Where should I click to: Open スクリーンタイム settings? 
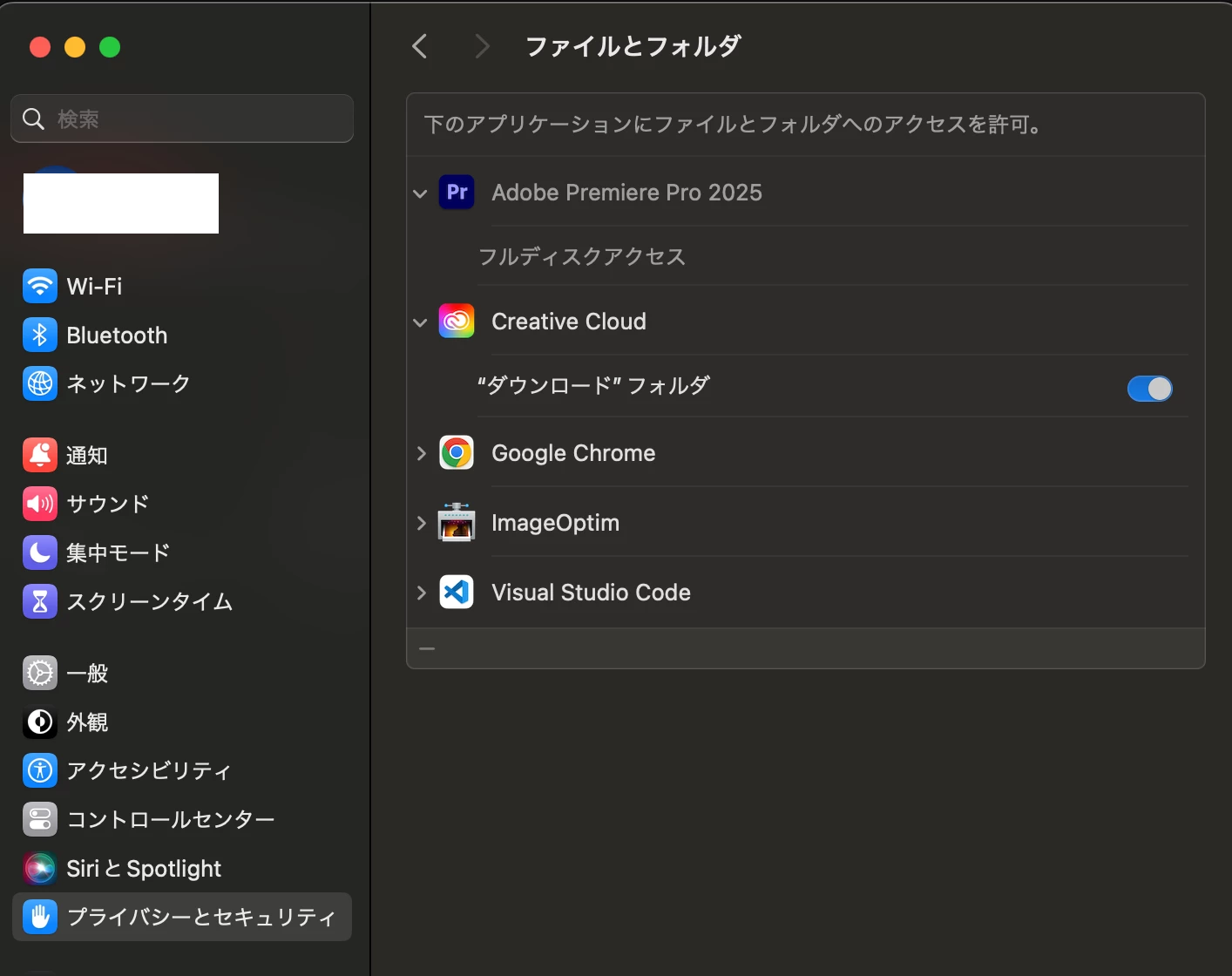click(x=182, y=601)
